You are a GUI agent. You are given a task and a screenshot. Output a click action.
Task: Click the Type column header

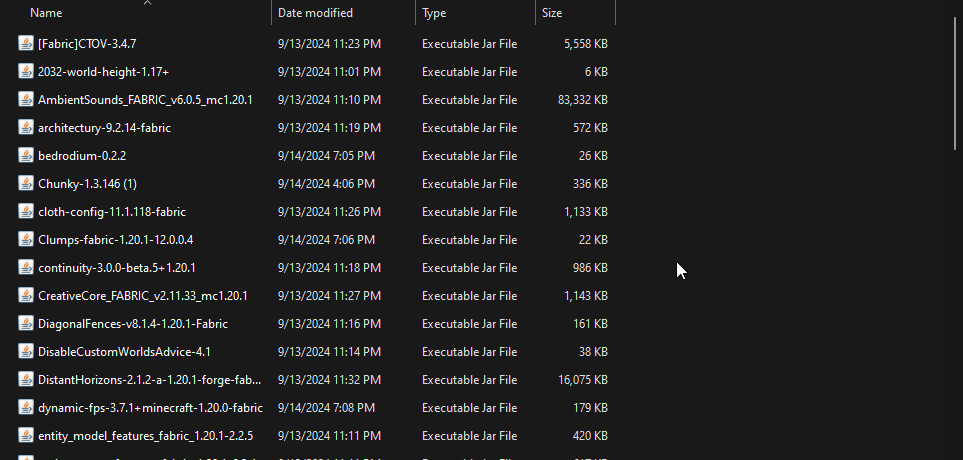click(x=434, y=14)
